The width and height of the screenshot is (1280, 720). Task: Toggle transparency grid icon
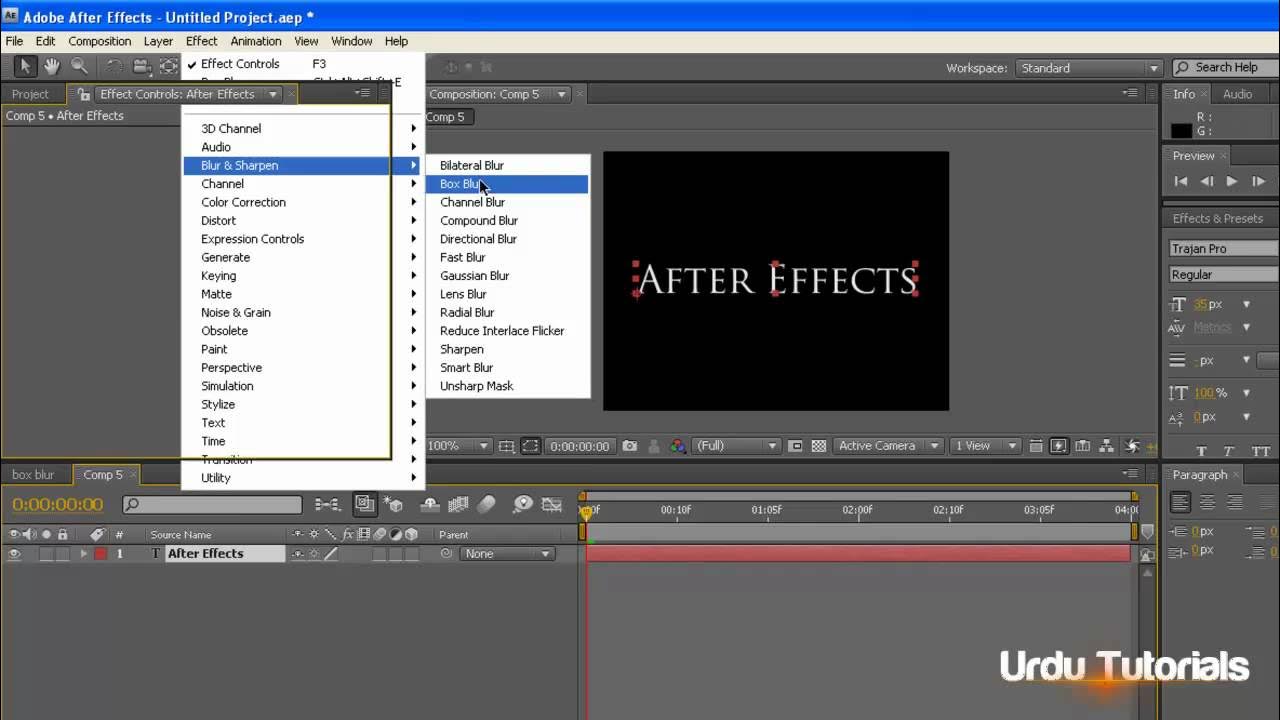819,446
